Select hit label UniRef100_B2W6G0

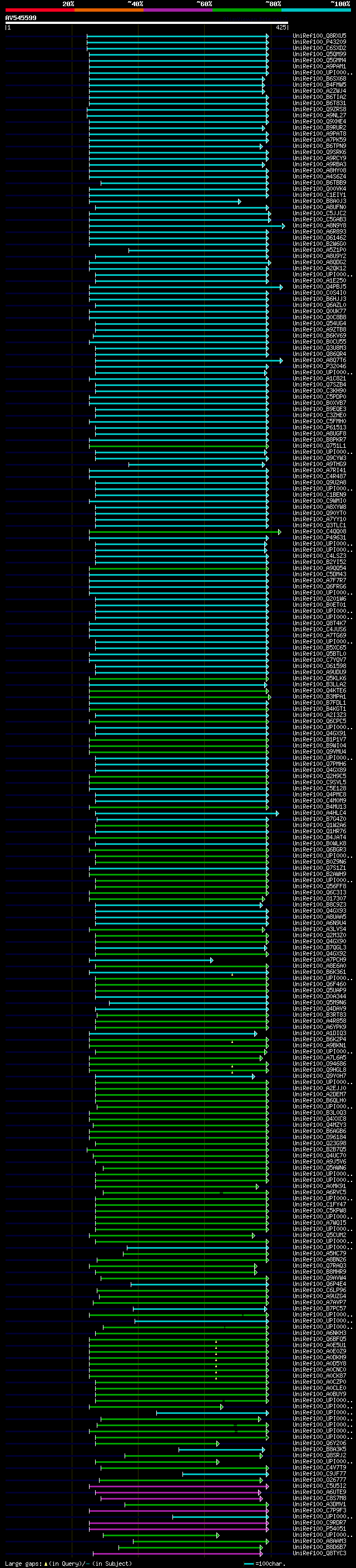[x=319, y=244]
